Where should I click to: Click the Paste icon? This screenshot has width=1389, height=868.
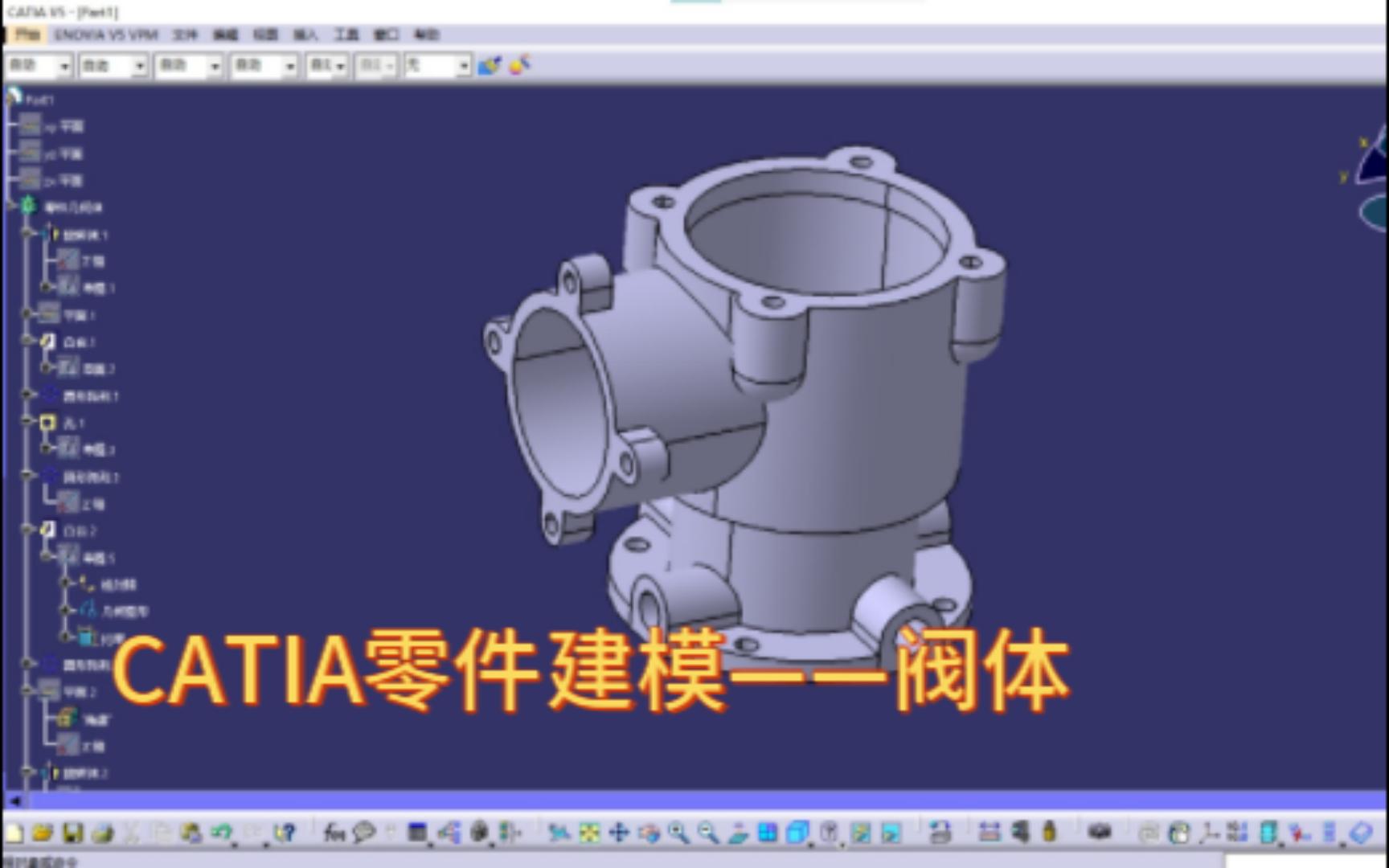click(191, 833)
